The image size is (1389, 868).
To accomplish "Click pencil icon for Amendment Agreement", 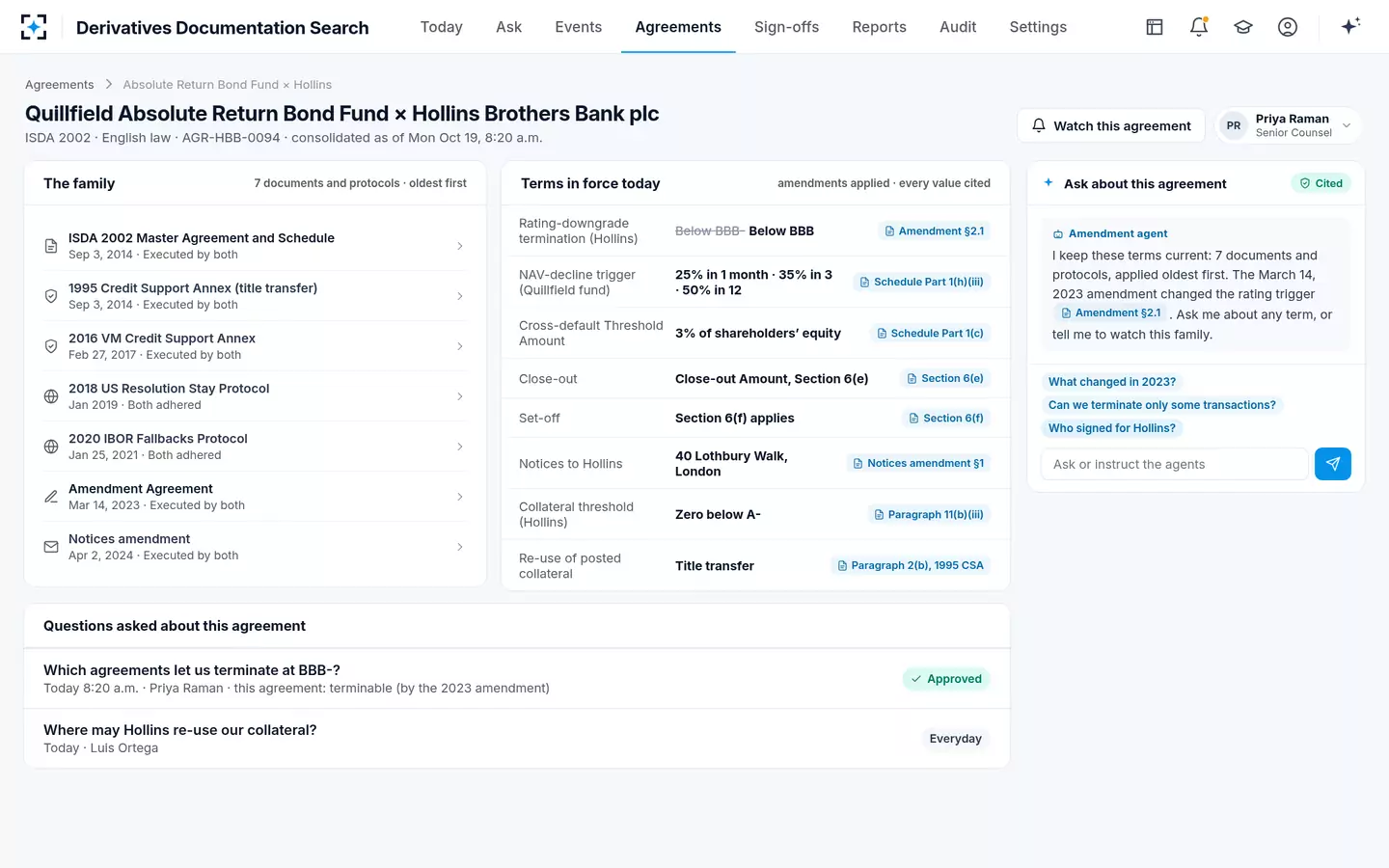I will (51, 497).
